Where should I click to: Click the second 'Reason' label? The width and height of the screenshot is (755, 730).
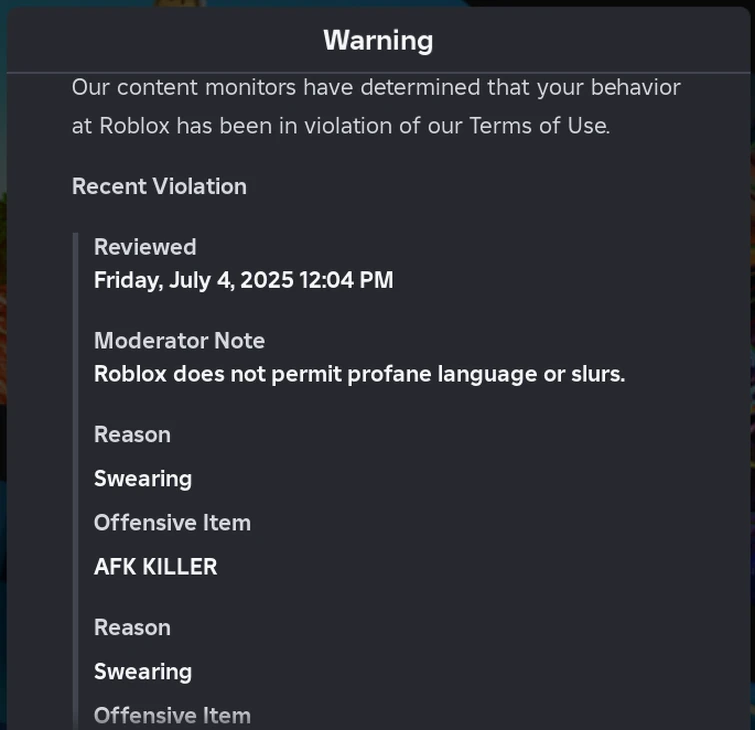pos(132,628)
